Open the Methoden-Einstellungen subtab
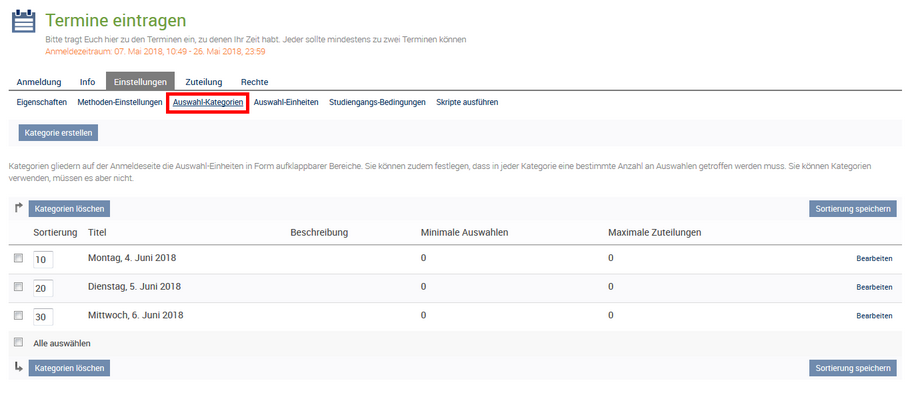Image resolution: width=917 pixels, height=404 pixels. point(120,102)
